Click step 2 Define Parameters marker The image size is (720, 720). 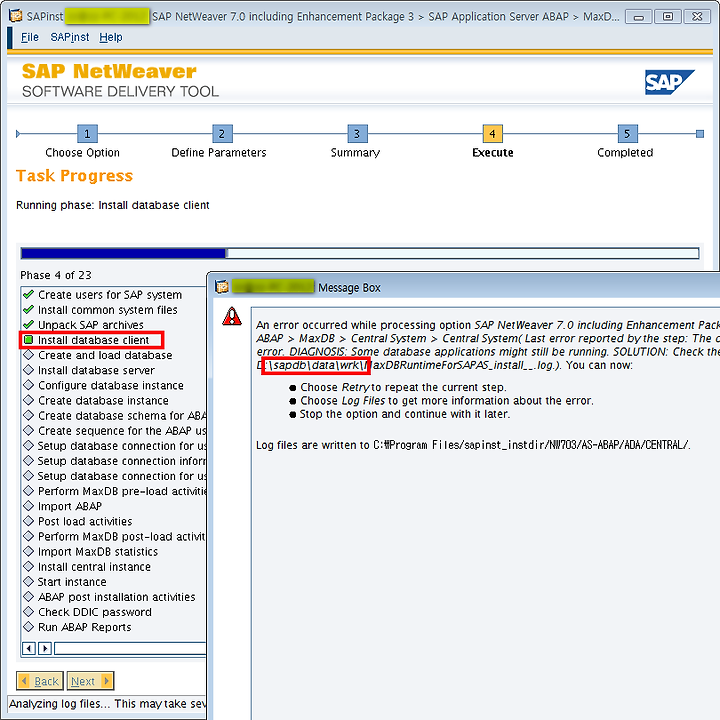(222, 134)
